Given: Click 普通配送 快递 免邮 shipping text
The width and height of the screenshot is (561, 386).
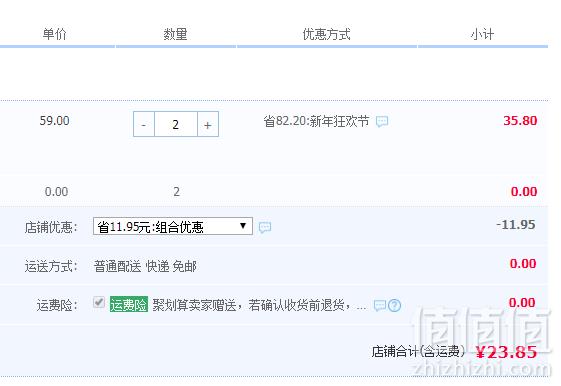Looking at the screenshot, I should click(x=145, y=266).
